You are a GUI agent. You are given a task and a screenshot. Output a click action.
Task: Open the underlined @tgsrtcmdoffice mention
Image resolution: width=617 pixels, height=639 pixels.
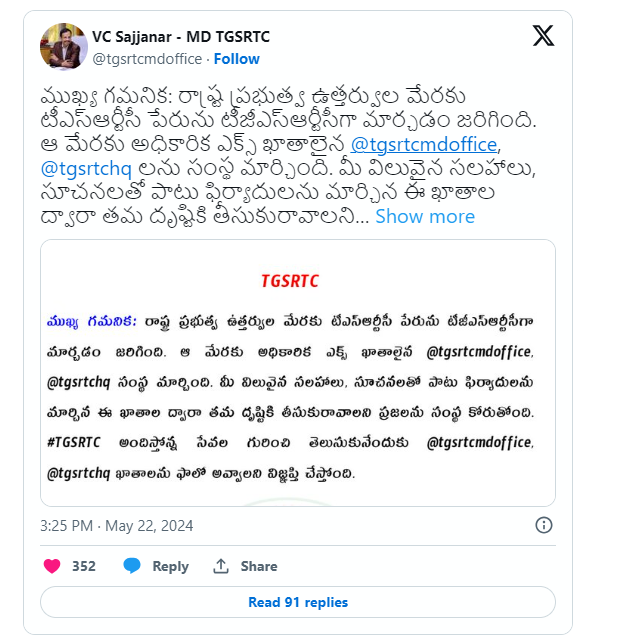click(x=424, y=145)
